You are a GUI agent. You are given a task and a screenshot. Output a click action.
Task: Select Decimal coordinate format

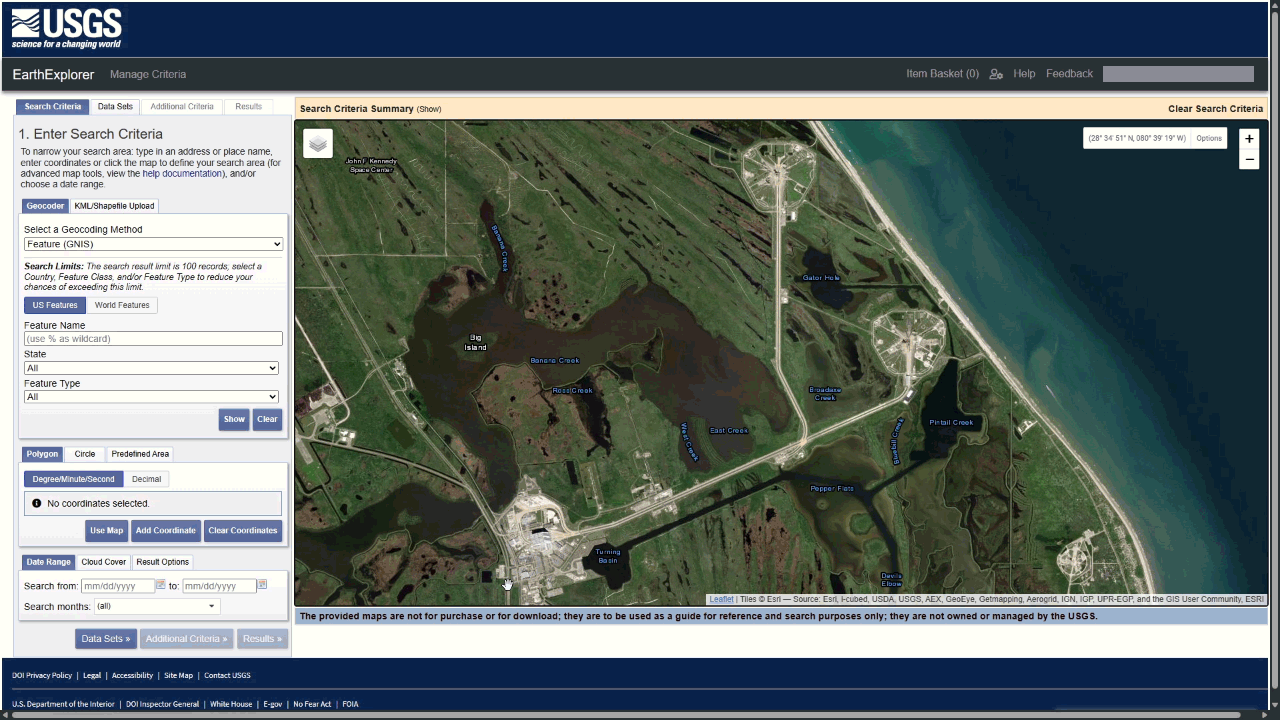[146, 479]
